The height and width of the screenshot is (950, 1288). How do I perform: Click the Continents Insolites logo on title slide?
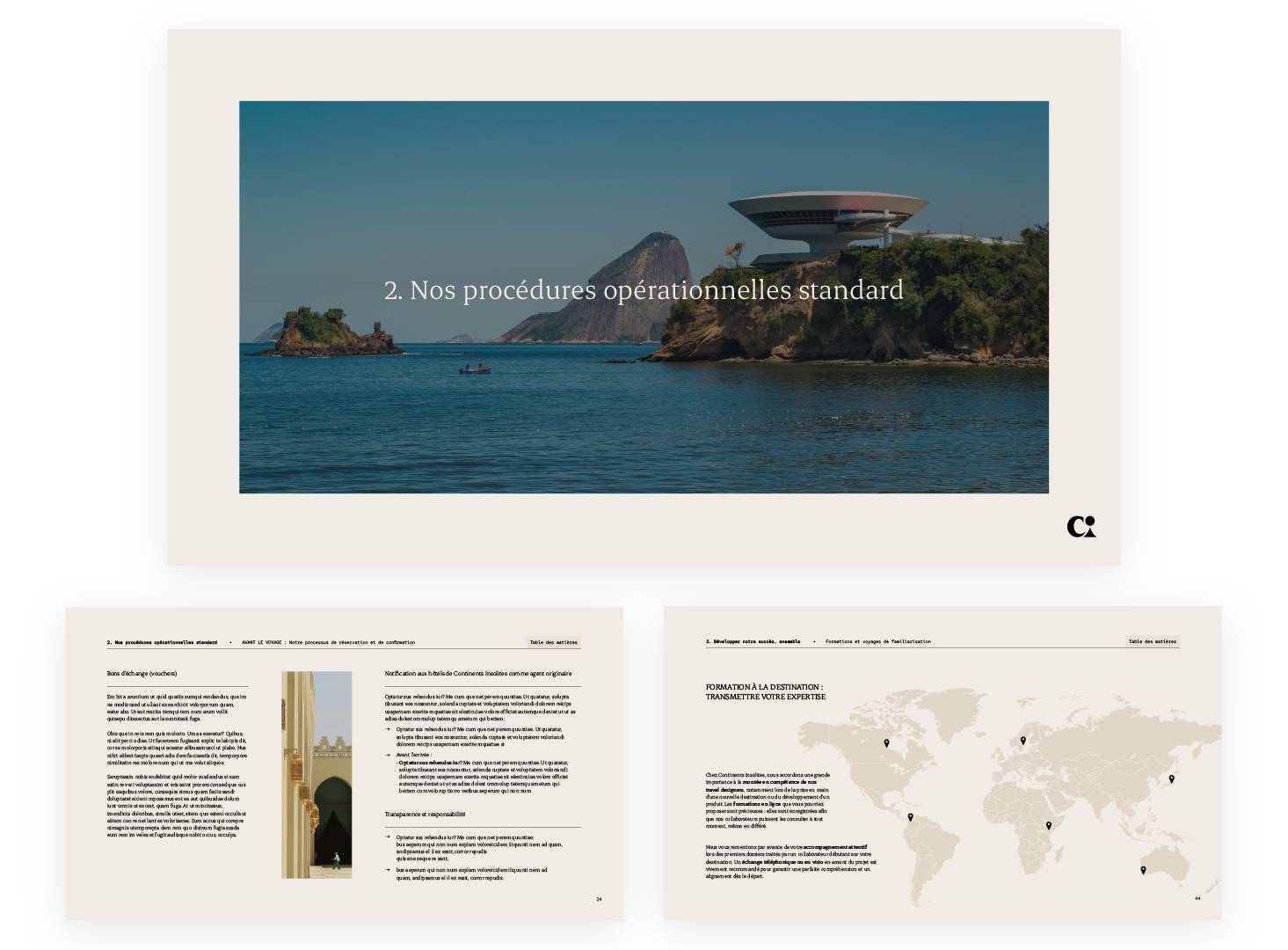[1081, 526]
